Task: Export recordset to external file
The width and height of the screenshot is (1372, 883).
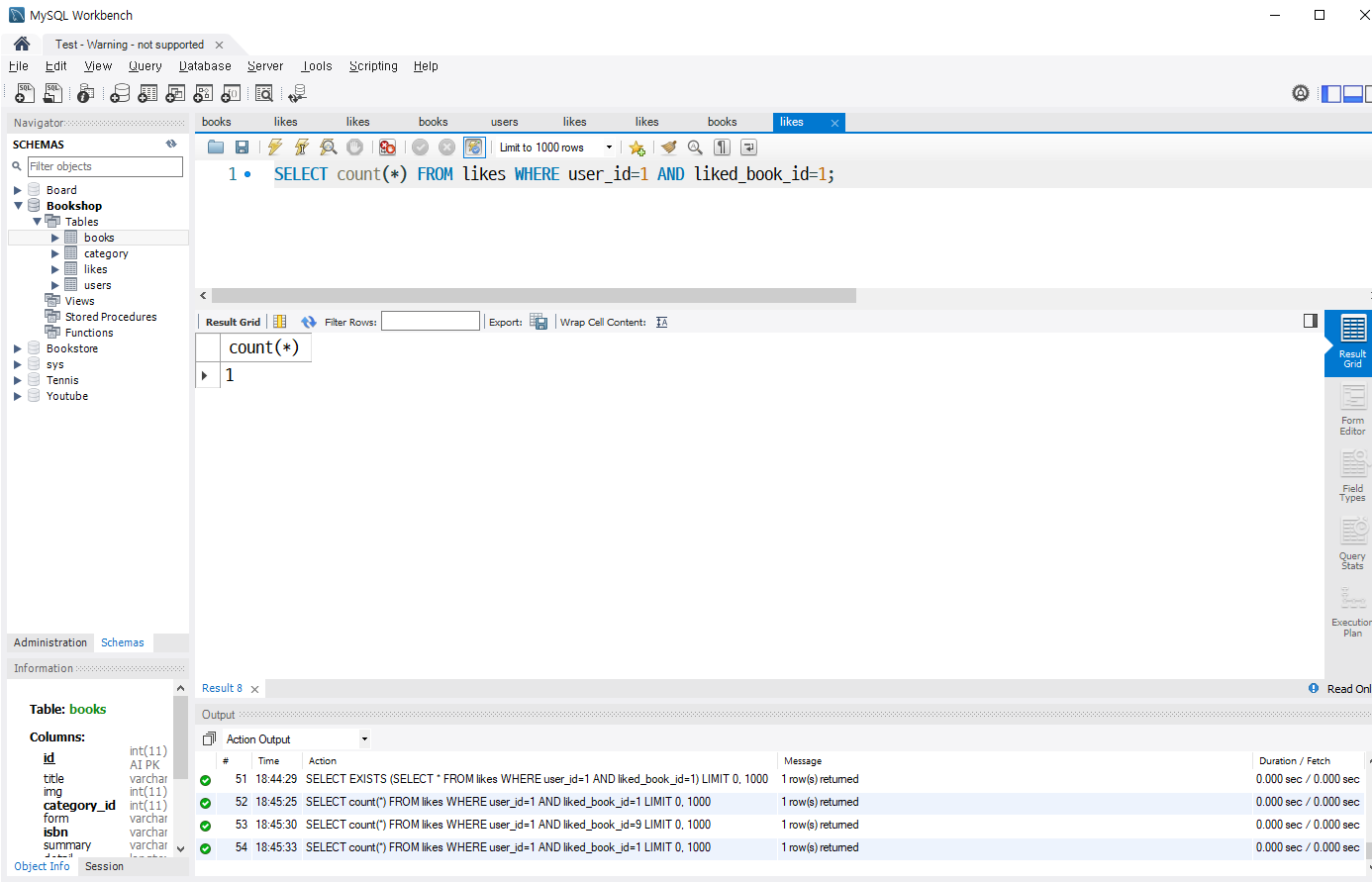Action: point(539,322)
